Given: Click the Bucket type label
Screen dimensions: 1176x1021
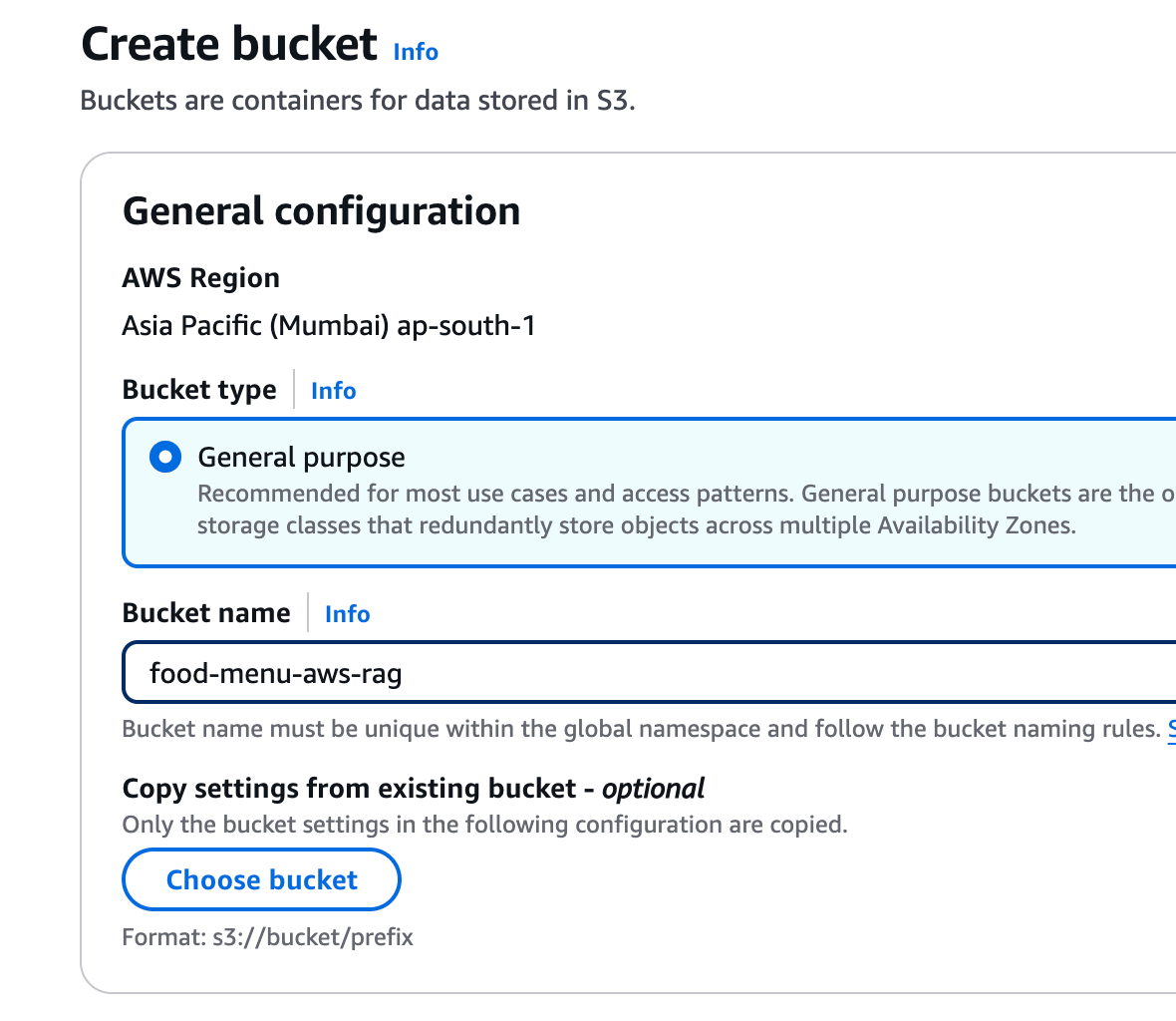Looking at the screenshot, I should click(199, 390).
